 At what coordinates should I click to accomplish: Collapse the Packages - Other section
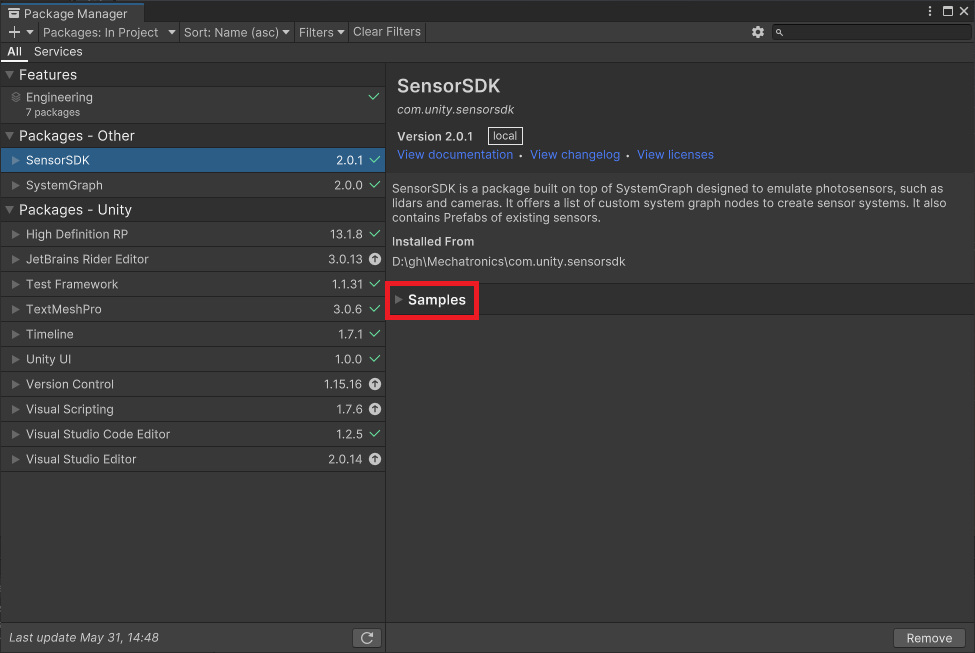point(9,136)
